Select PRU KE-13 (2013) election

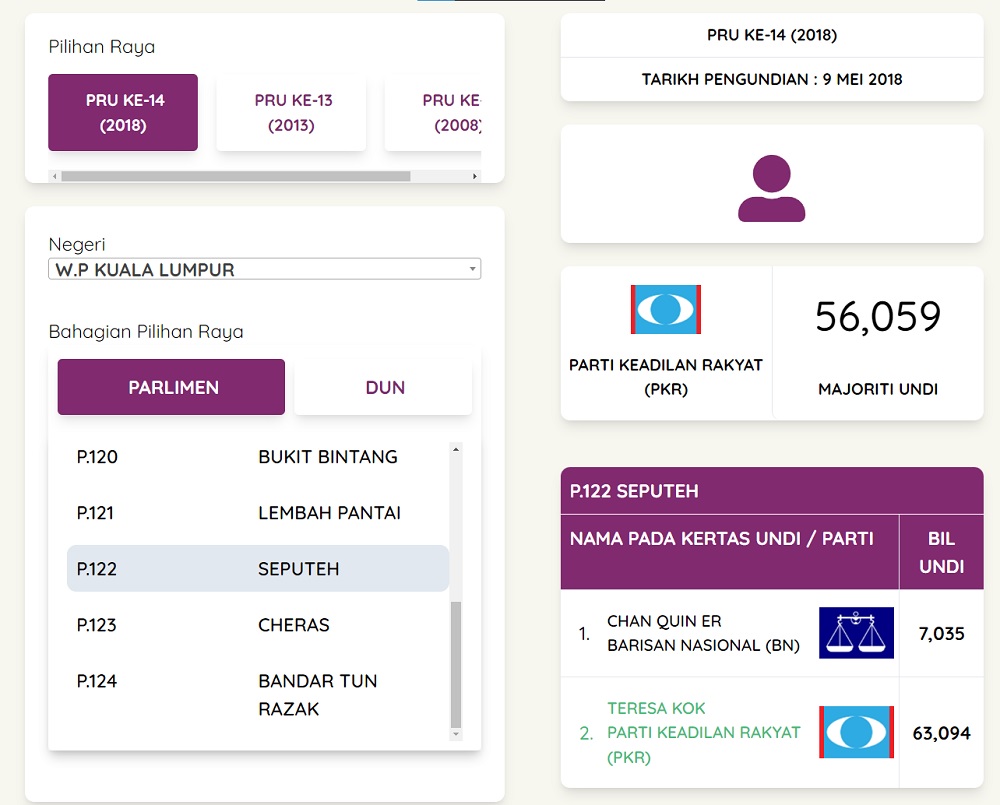pos(291,112)
